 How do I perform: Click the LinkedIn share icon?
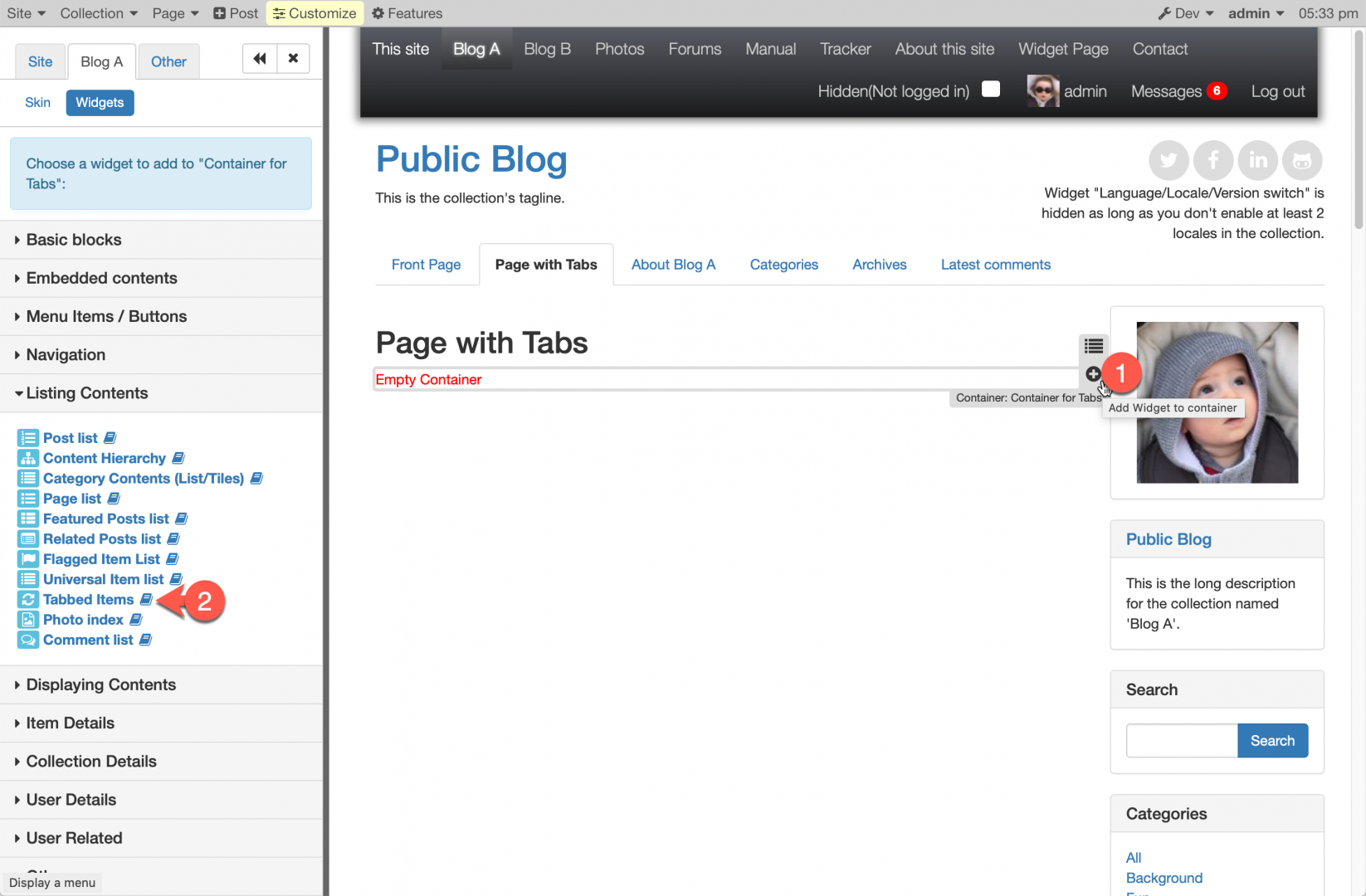tap(1257, 160)
